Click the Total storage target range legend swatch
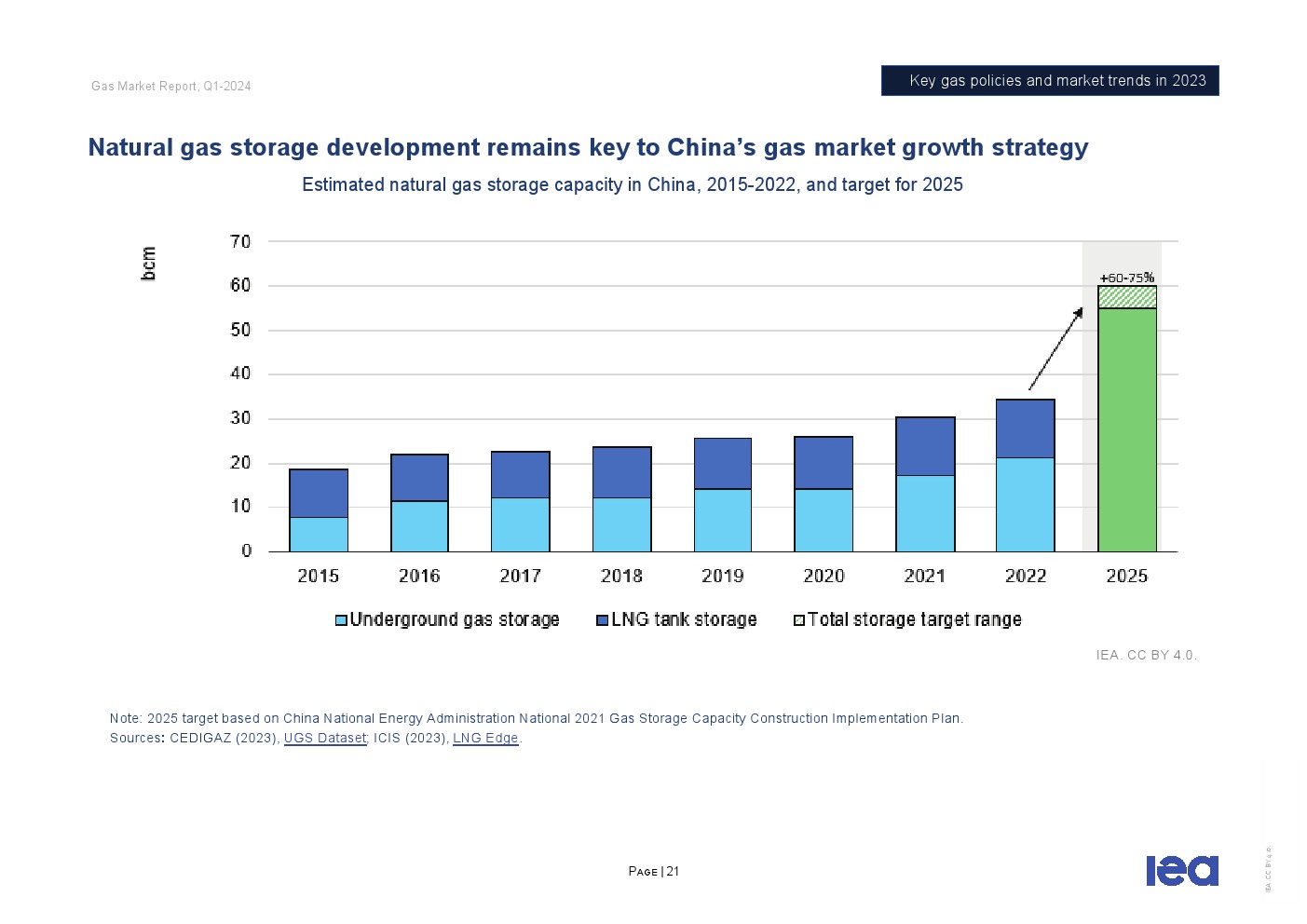 798,620
